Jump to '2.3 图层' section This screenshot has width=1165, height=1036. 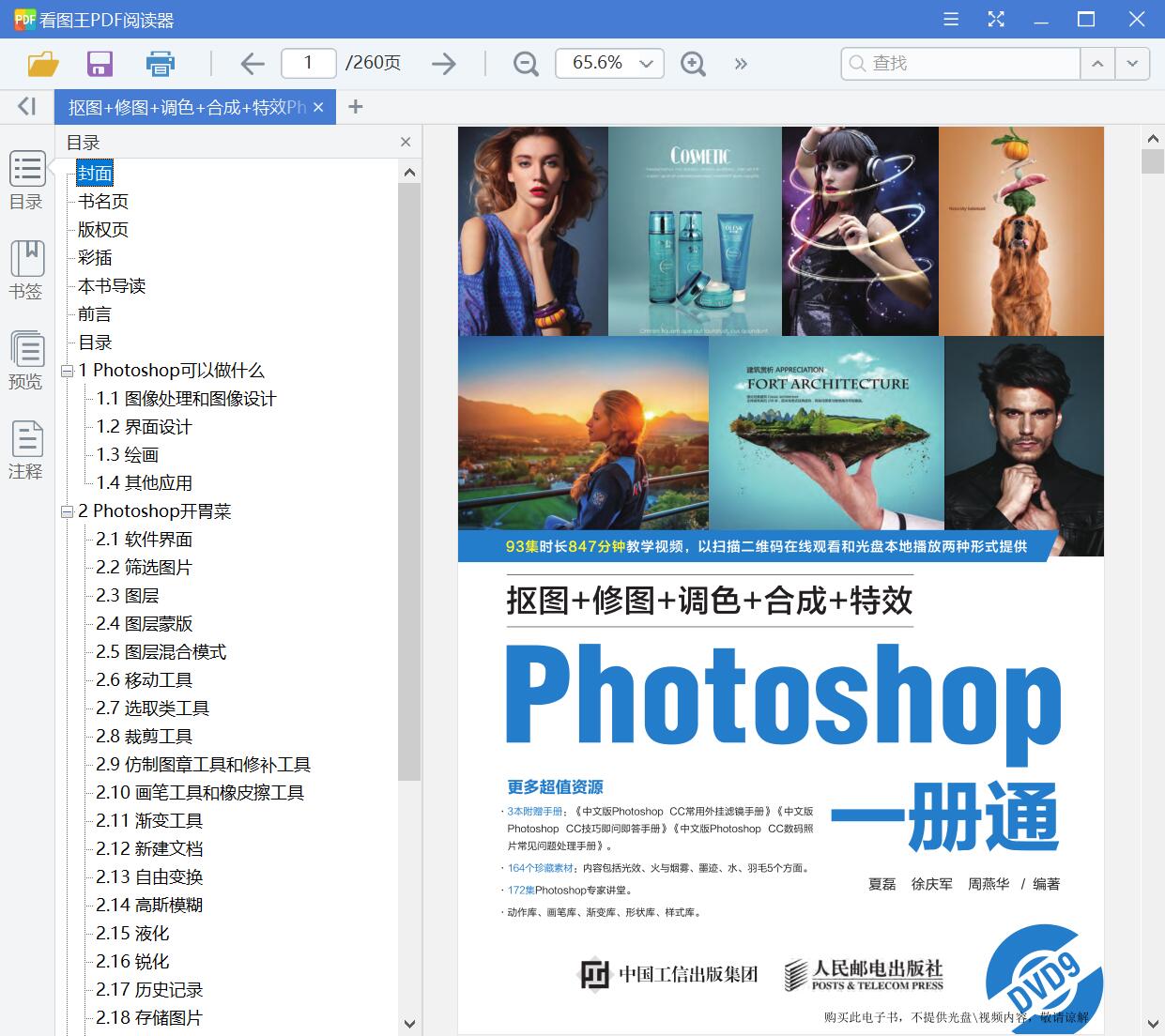click(127, 596)
